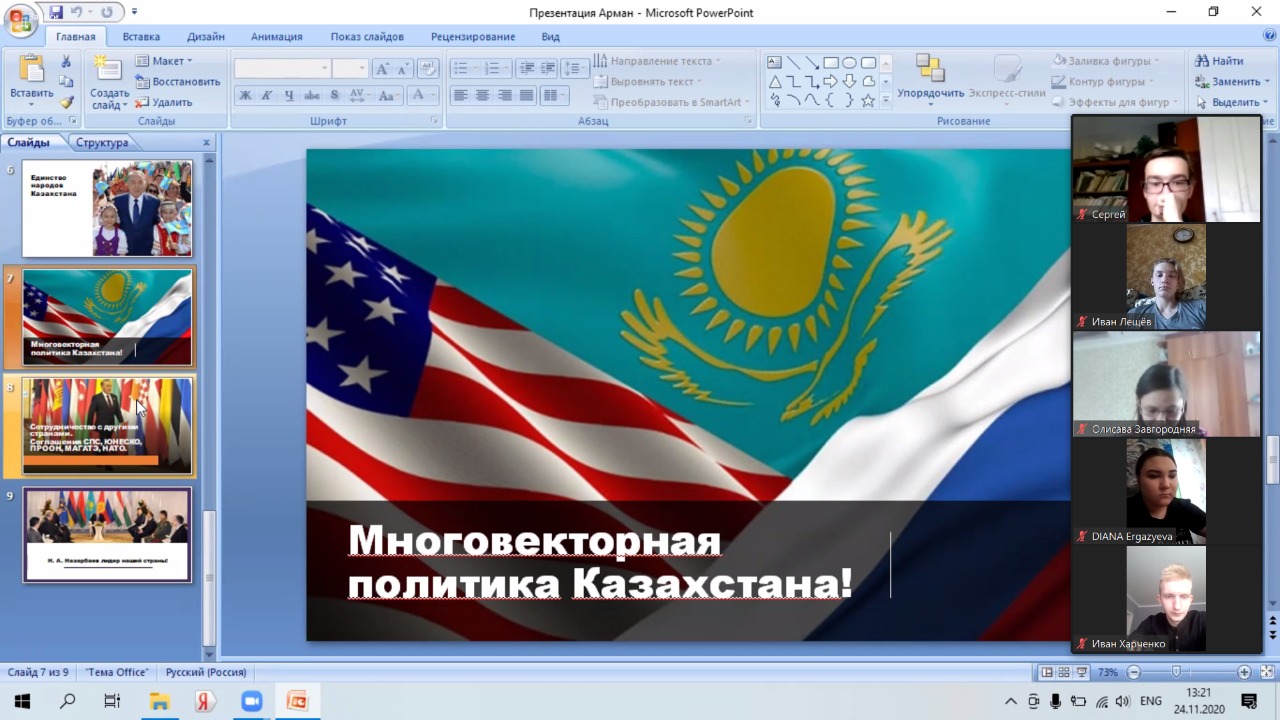The image size is (1280, 720).
Task: Toggle Italic (К) formatting
Action: click(x=267, y=96)
